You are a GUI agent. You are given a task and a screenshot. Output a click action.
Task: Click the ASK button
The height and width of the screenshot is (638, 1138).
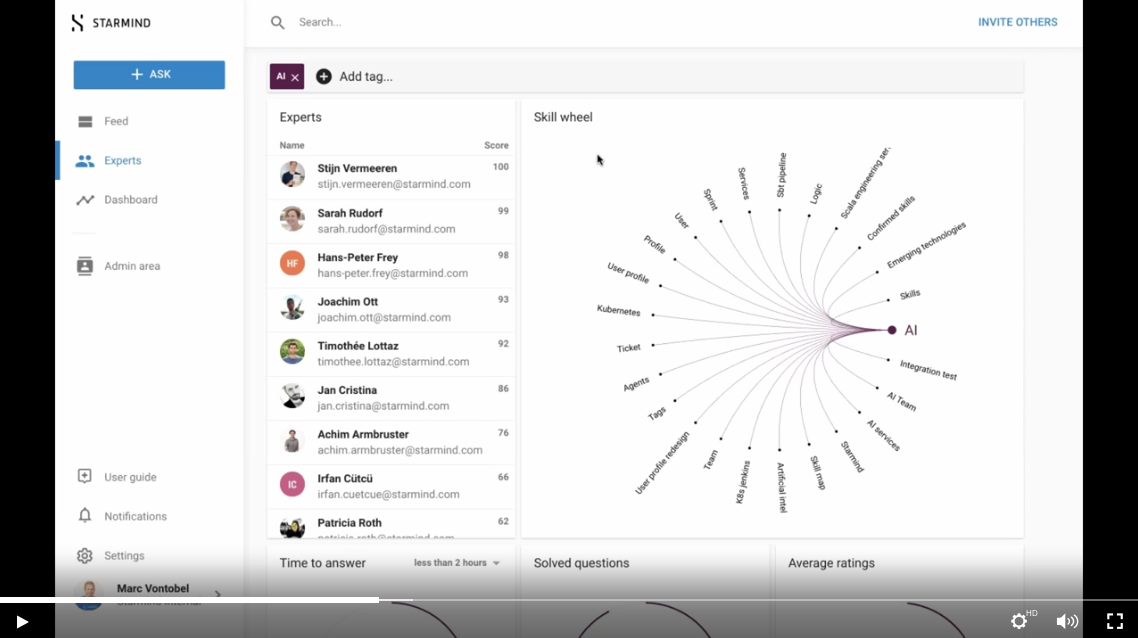[x=150, y=75]
